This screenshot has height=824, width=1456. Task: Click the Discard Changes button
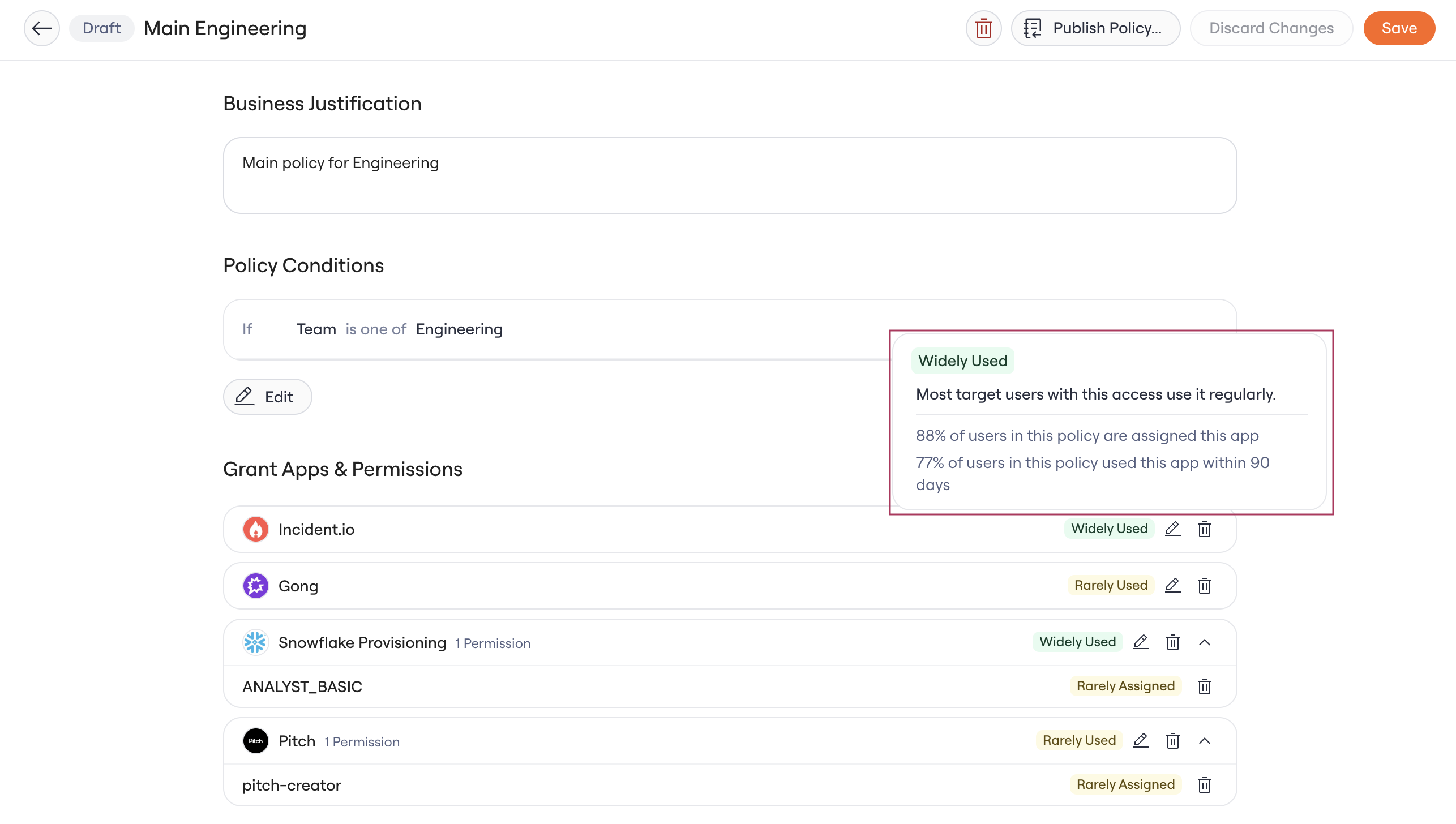pos(1271,28)
